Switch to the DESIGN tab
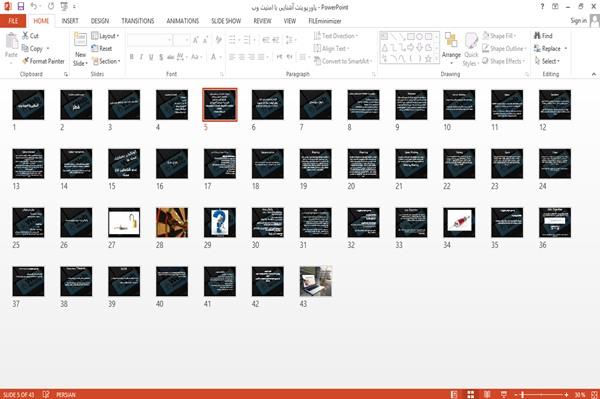Viewport: 600px width, 399px height. click(100, 21)
